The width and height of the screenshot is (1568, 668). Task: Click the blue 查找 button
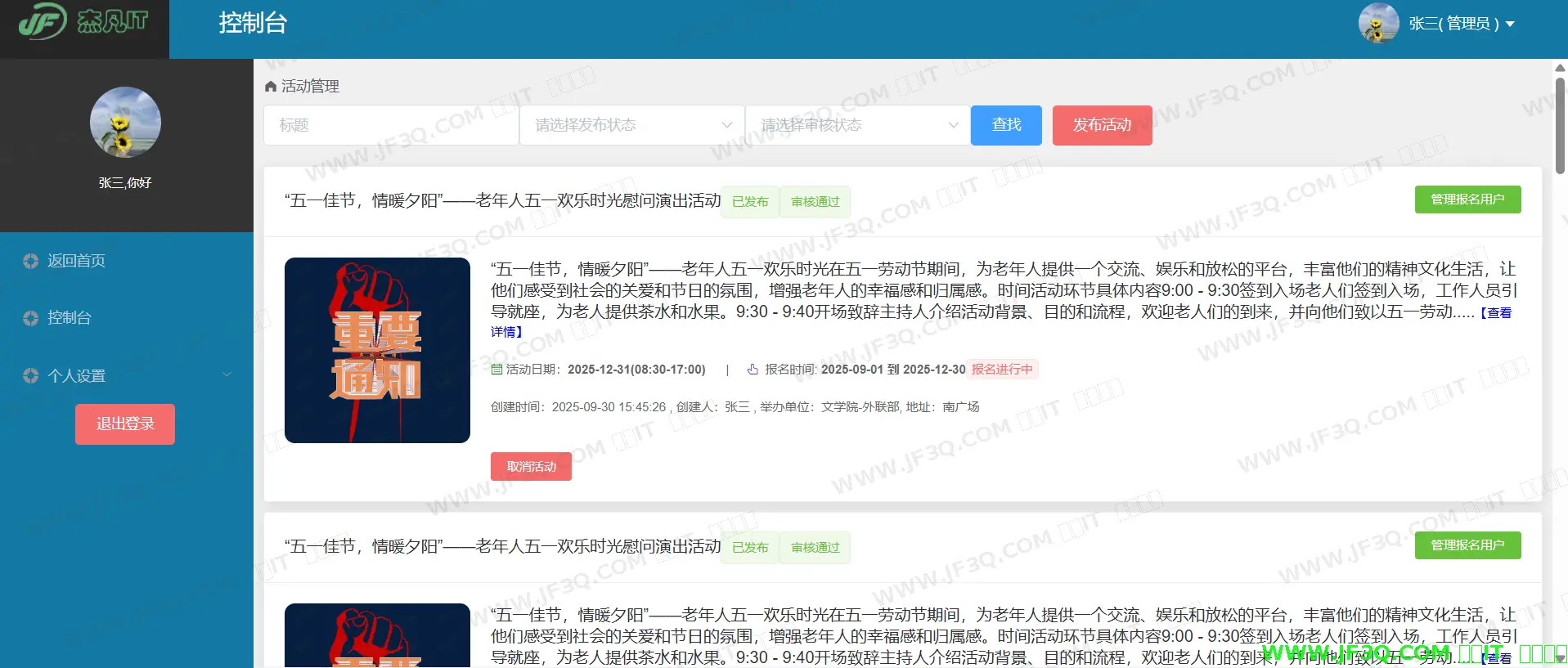(1006, 125)
